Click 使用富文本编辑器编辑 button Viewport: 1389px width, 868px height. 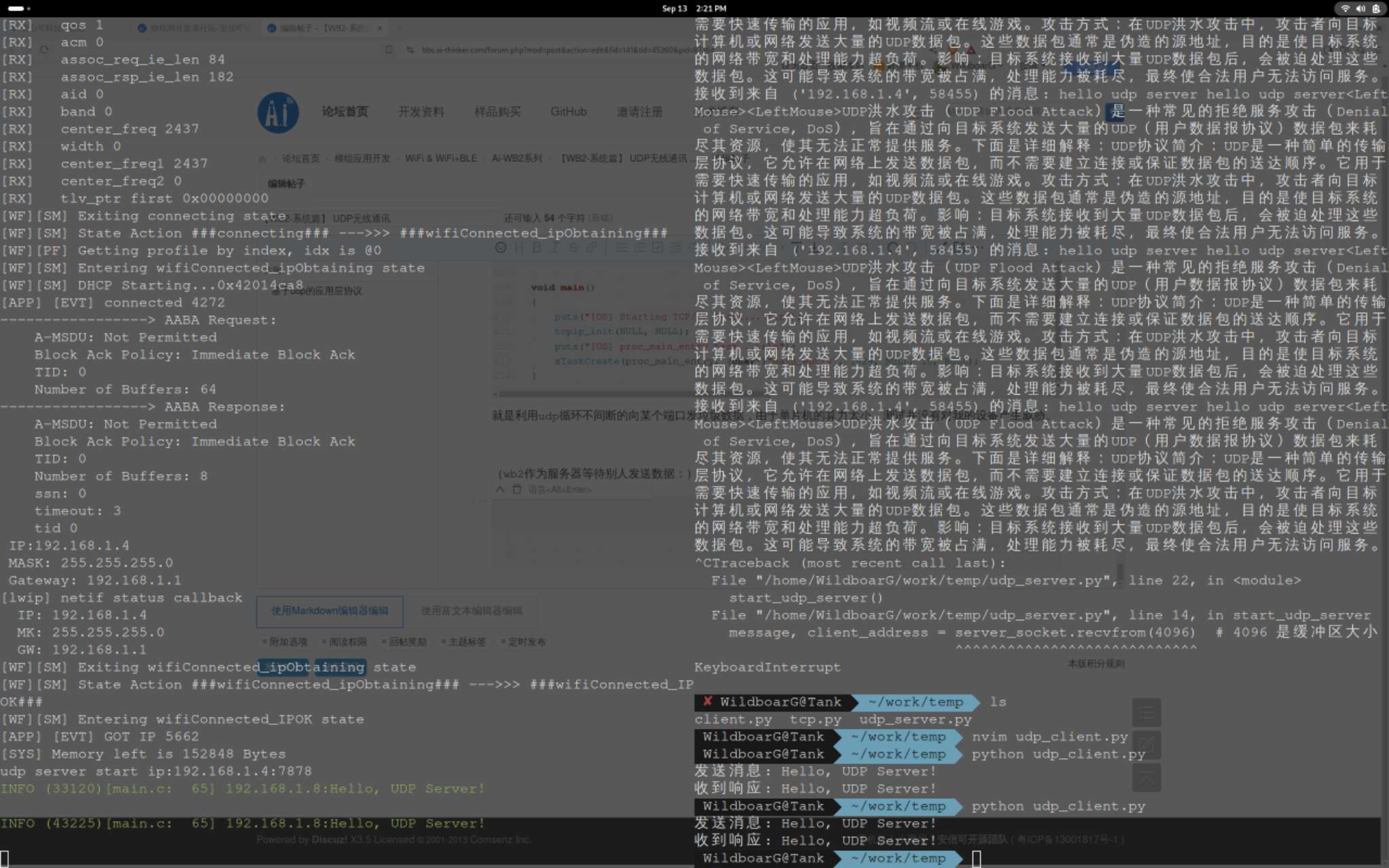click(x=471, y=611)
